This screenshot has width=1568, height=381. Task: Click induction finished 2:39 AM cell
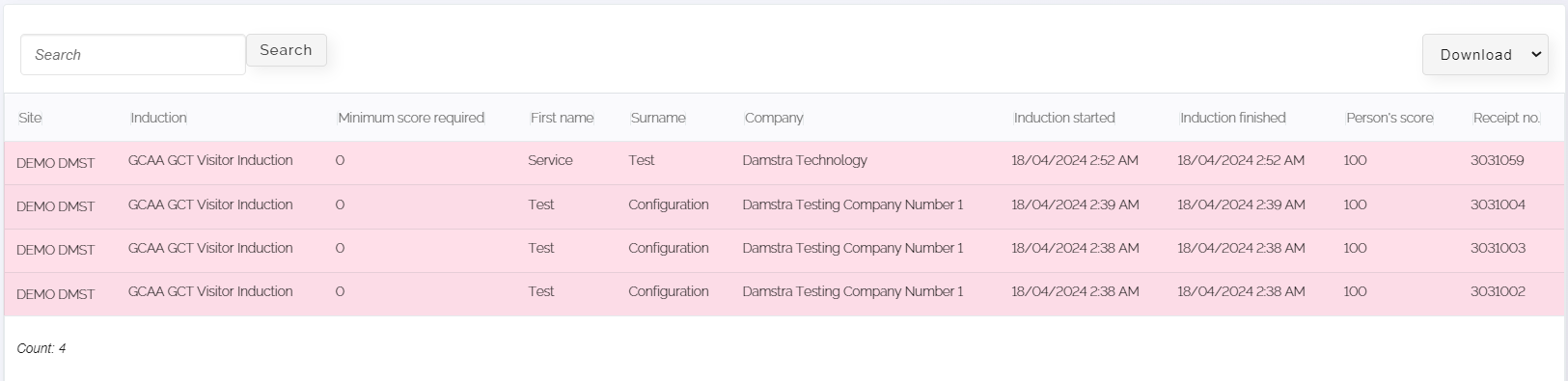[1241, 204]
